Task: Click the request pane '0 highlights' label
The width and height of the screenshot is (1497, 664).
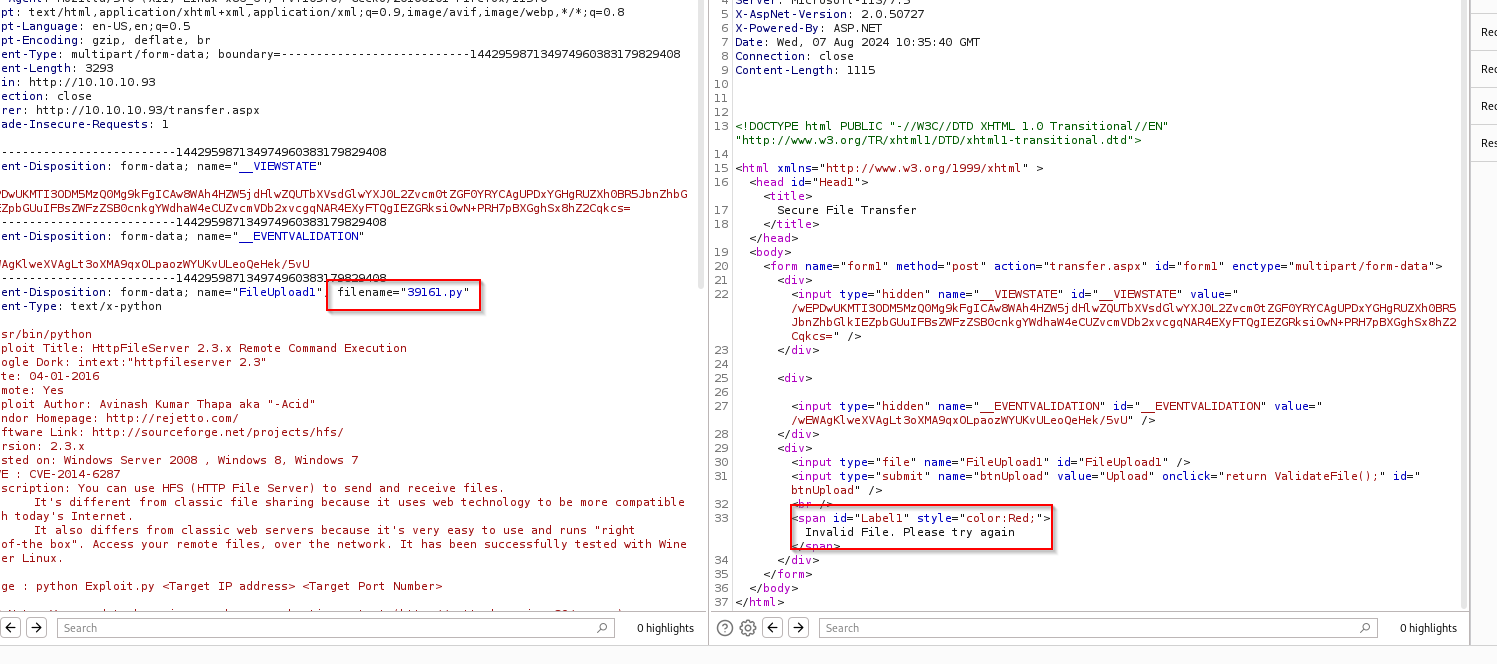Action: click(x=665, y=628)
